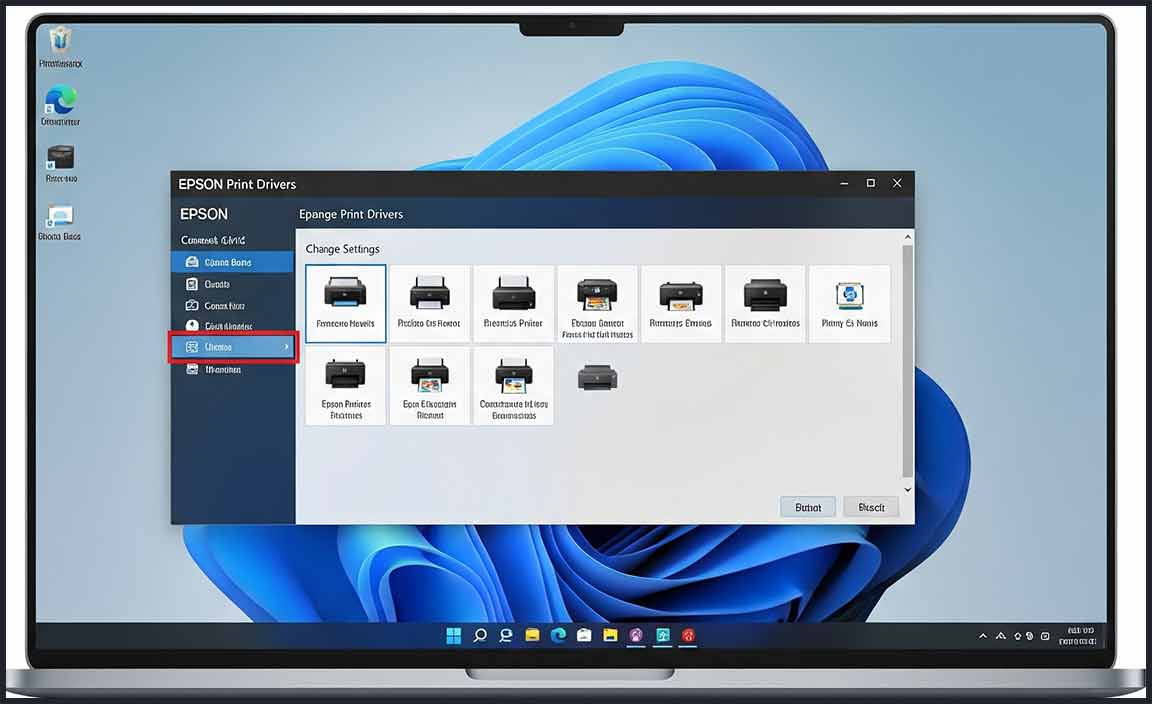Switch to the red taskbar app
This screenshot has width=1152, height=704.
click(x=688, y=636)
